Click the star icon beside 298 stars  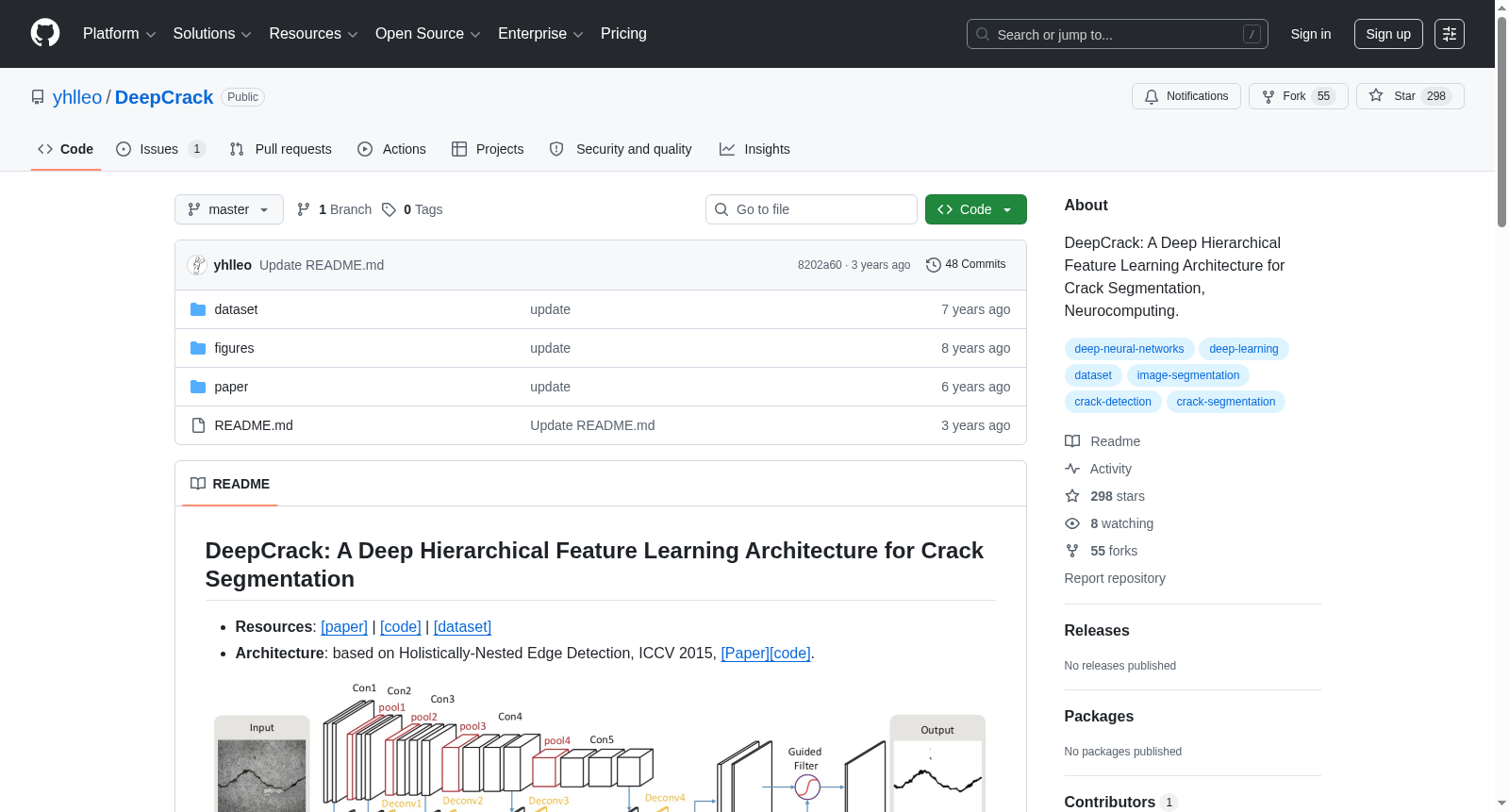click(x=1072, y=496)
